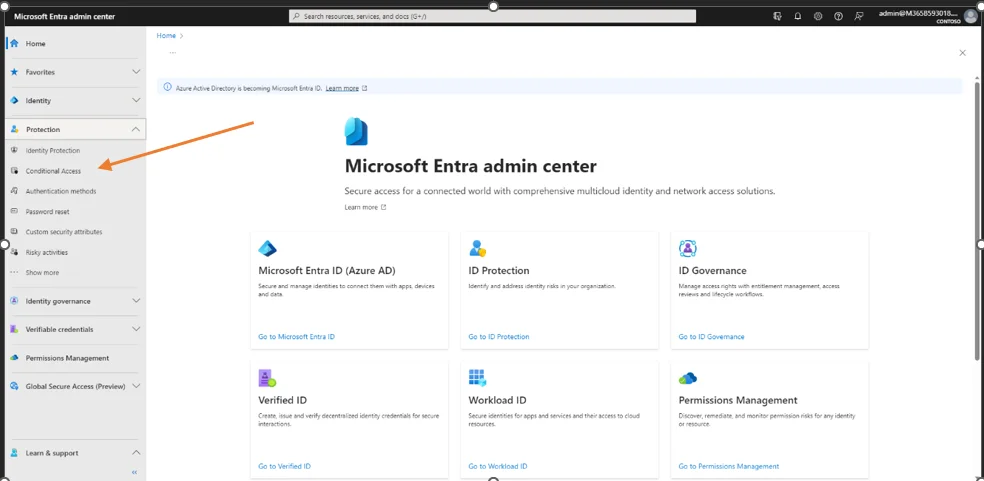The height and width of the screenshot is (481, 984).
Task: Click the help question mark icon
Action: [838, 17]
